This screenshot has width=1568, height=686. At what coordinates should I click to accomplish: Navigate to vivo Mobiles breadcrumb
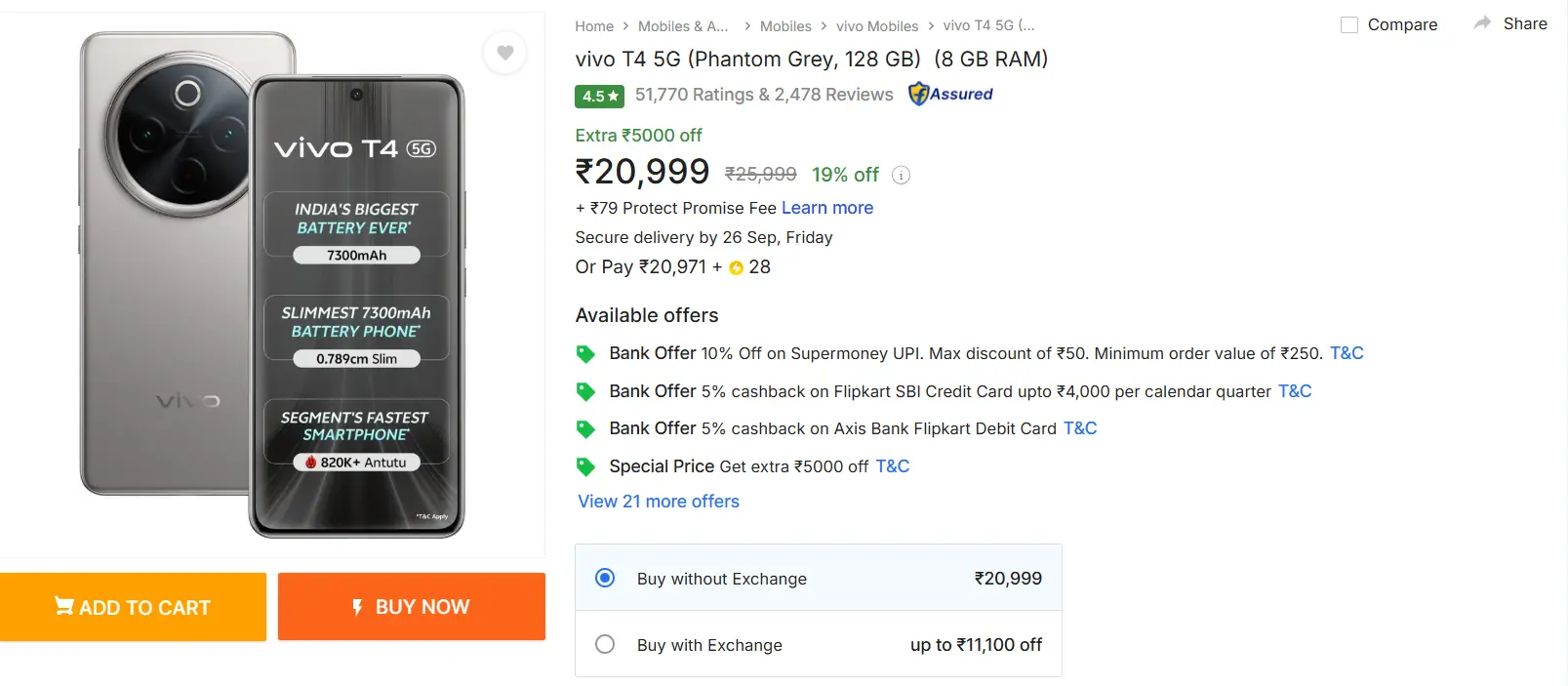click(877, 26)
